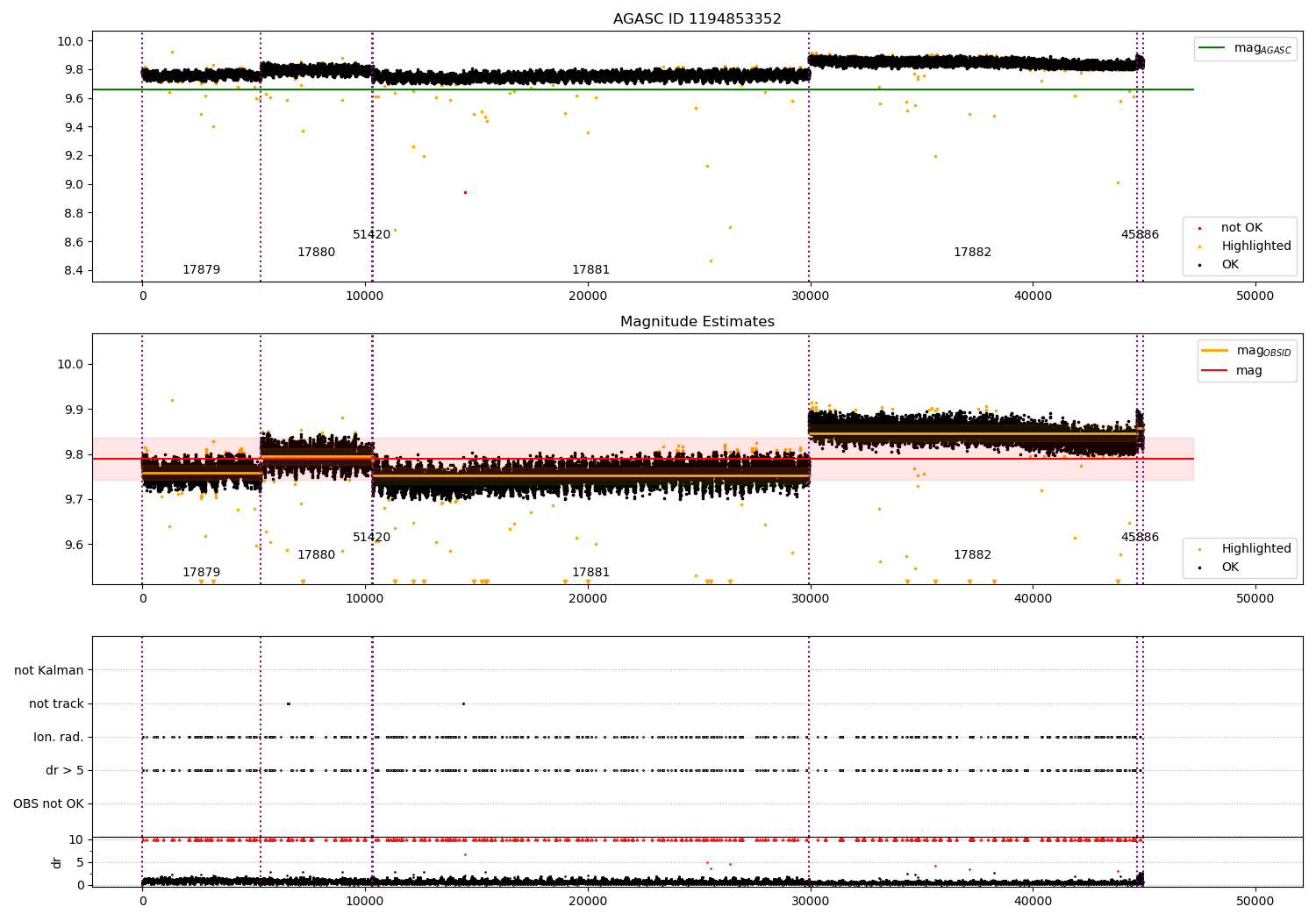Click Highlighted legend entry in Magnitude Estimates plot
Screen dimensions: 1316x921
point(1256,549)
